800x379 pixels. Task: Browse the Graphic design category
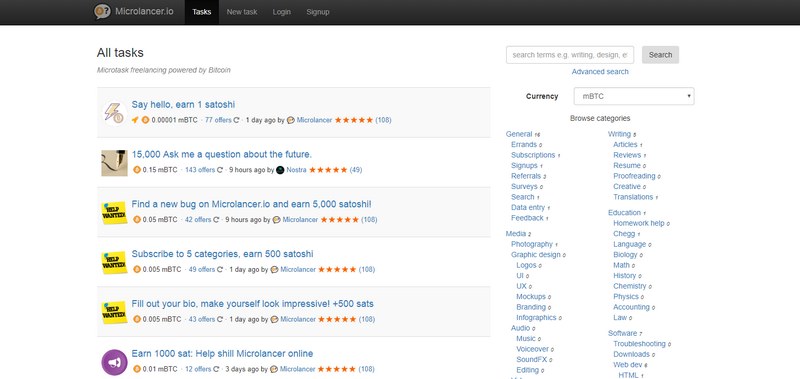(x=536, y=255)
